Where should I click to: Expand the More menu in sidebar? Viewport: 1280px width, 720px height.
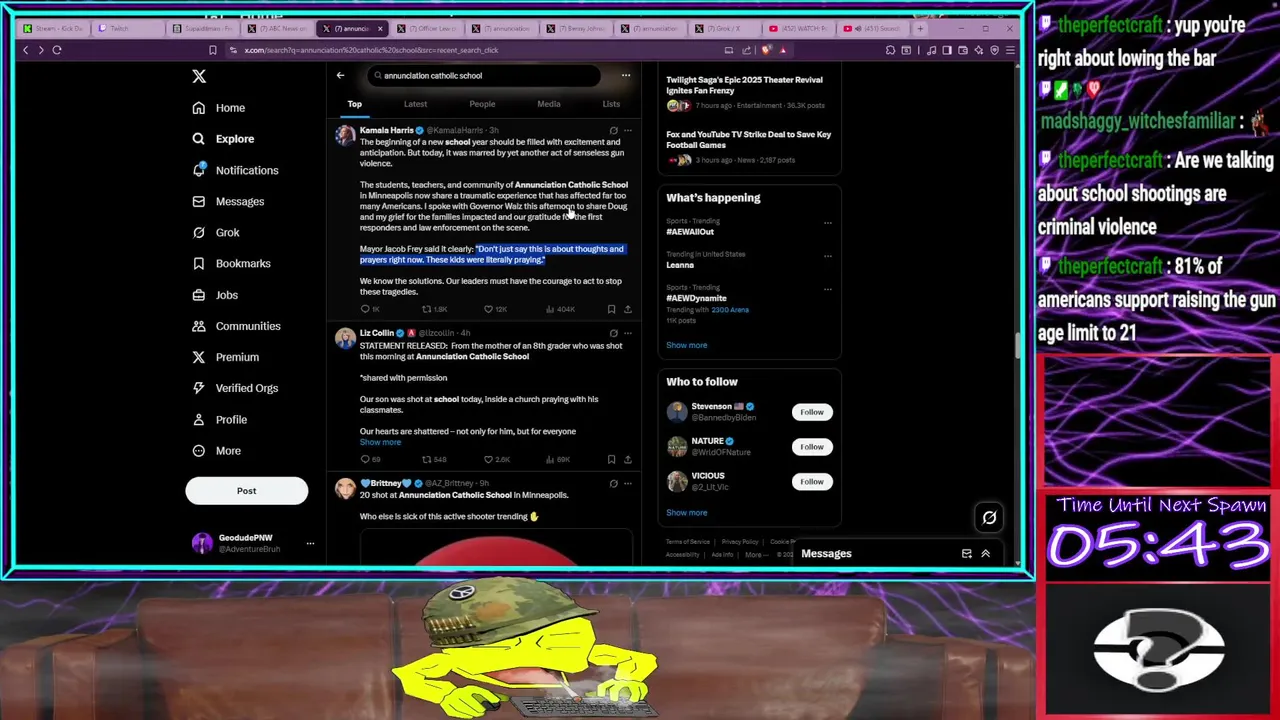(x=216, y=451)
